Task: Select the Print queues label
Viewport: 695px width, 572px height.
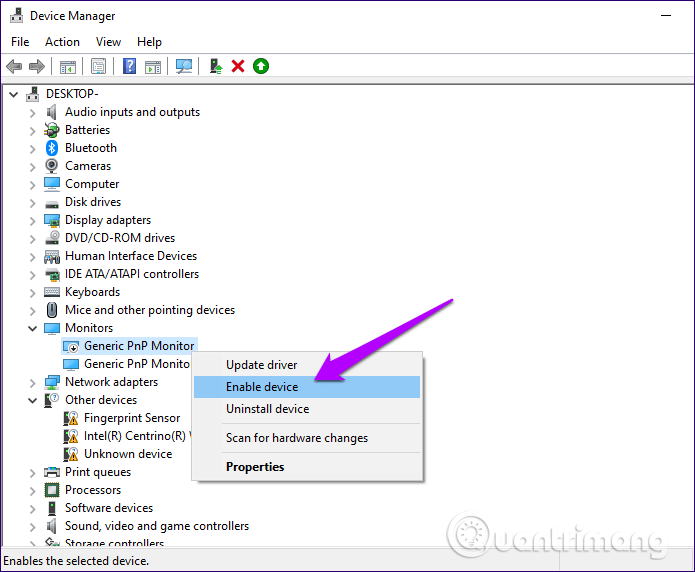Action: point(98,472)
